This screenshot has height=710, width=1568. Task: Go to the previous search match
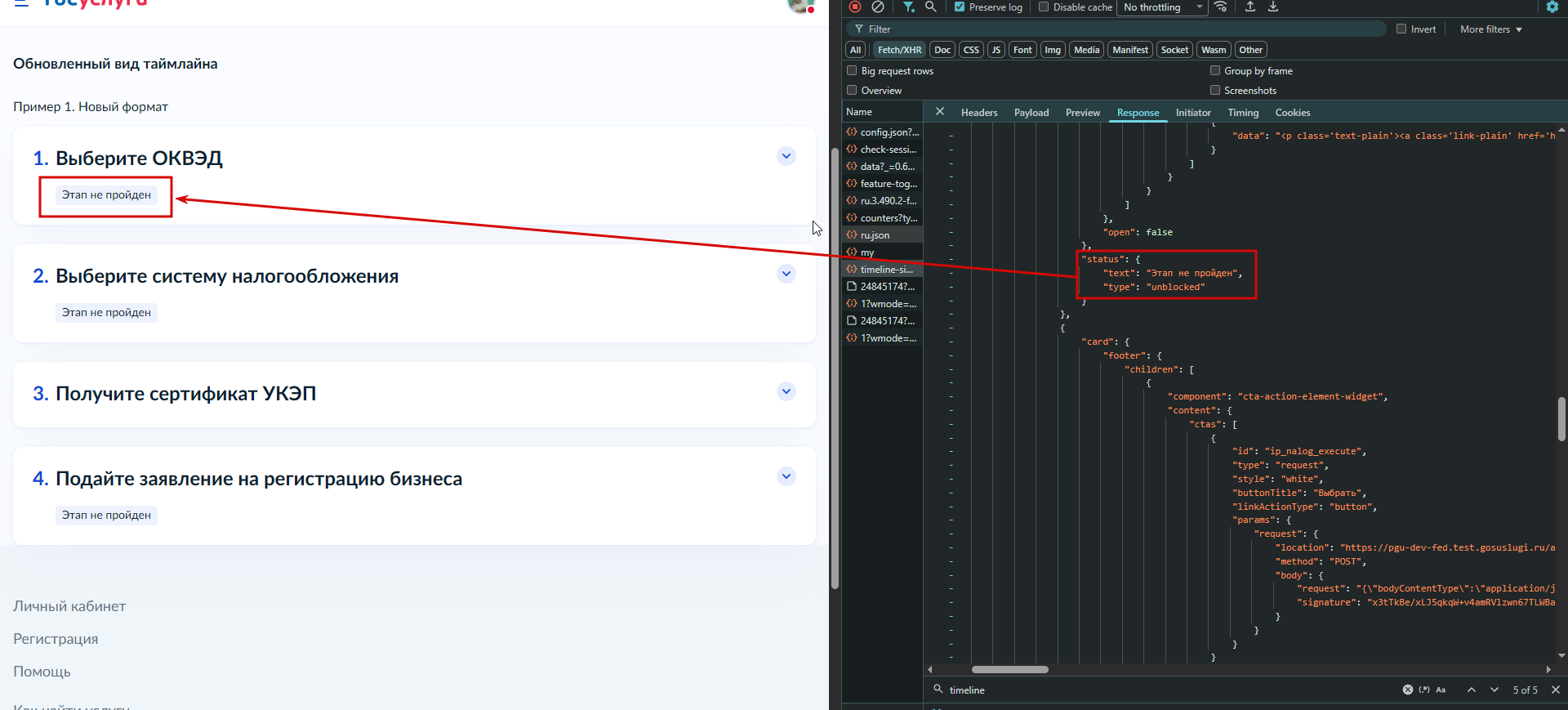[1472, 690]
